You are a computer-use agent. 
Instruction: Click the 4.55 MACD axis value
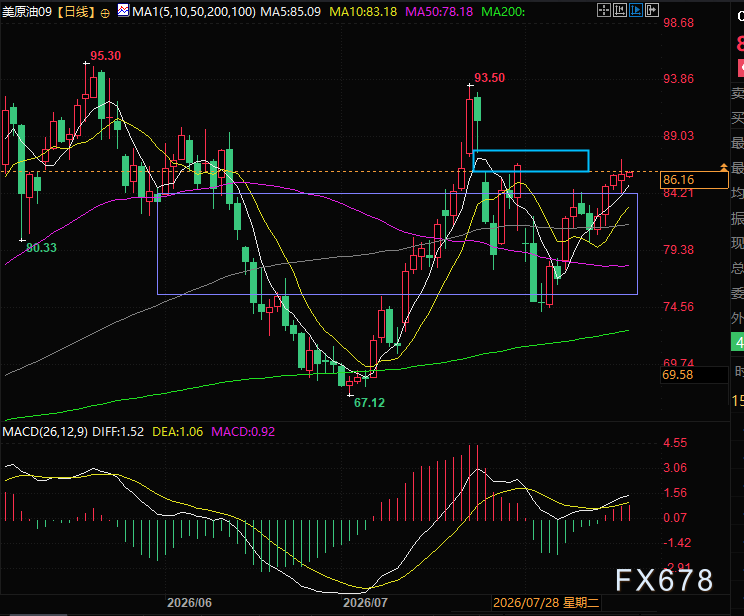[x=675, y=443]
